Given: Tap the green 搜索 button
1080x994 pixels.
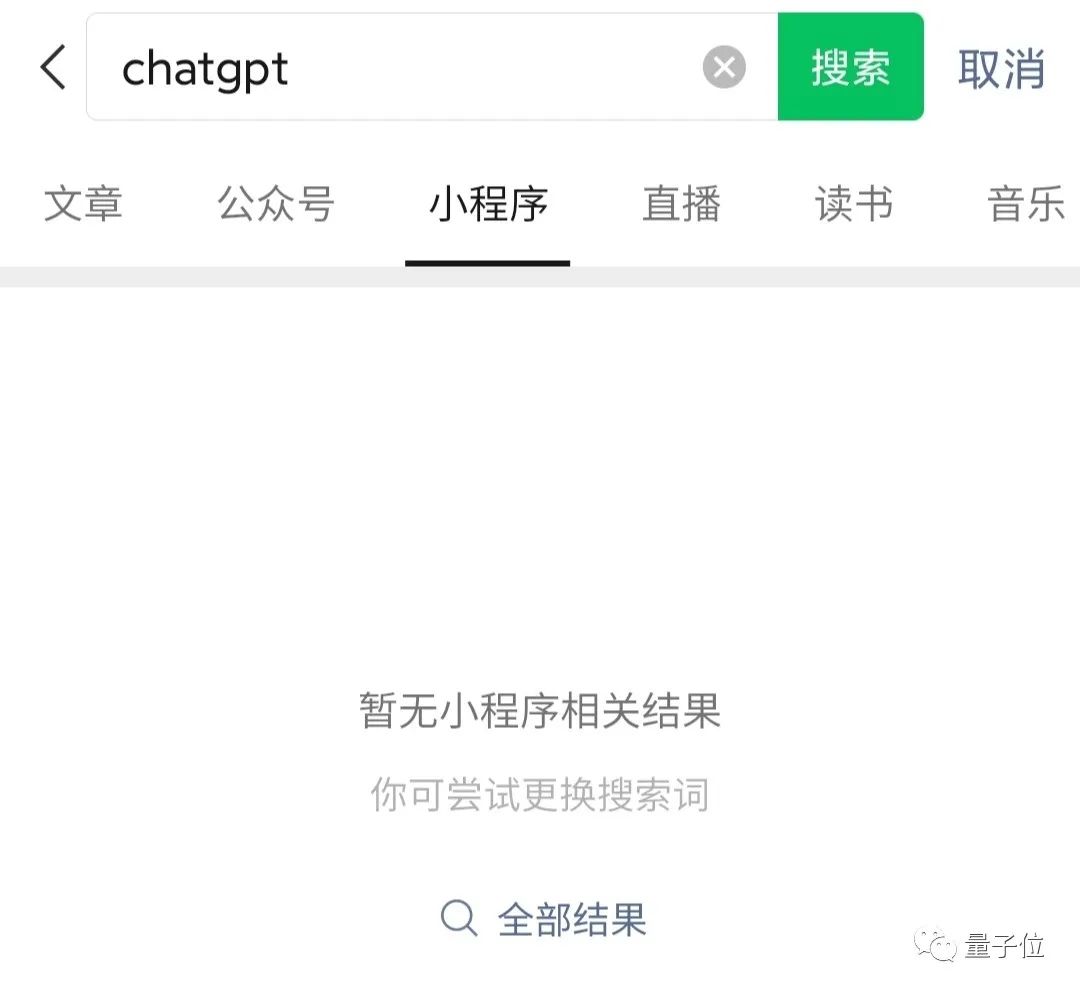Looking at the screenshot, I should click(851, 67).
